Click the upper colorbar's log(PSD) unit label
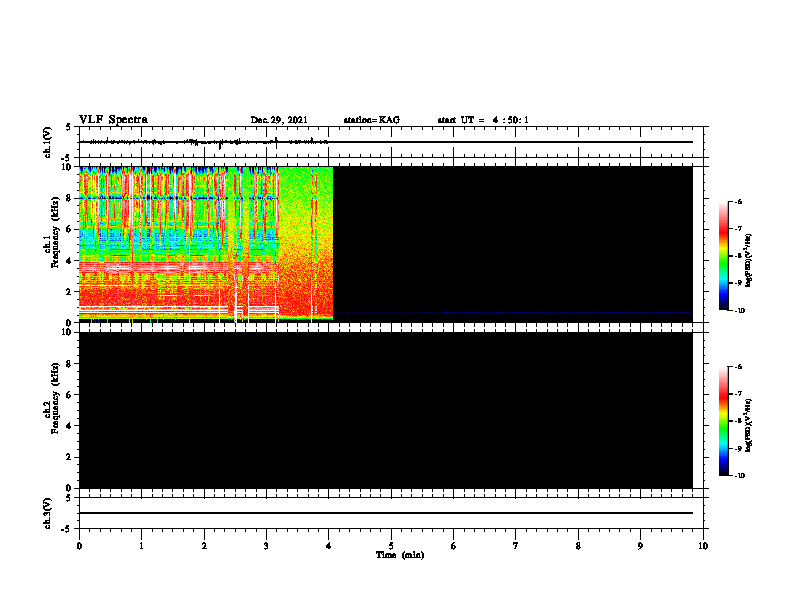Image resolution: width=792 pixels, height=612 pixels. (749, 261)
